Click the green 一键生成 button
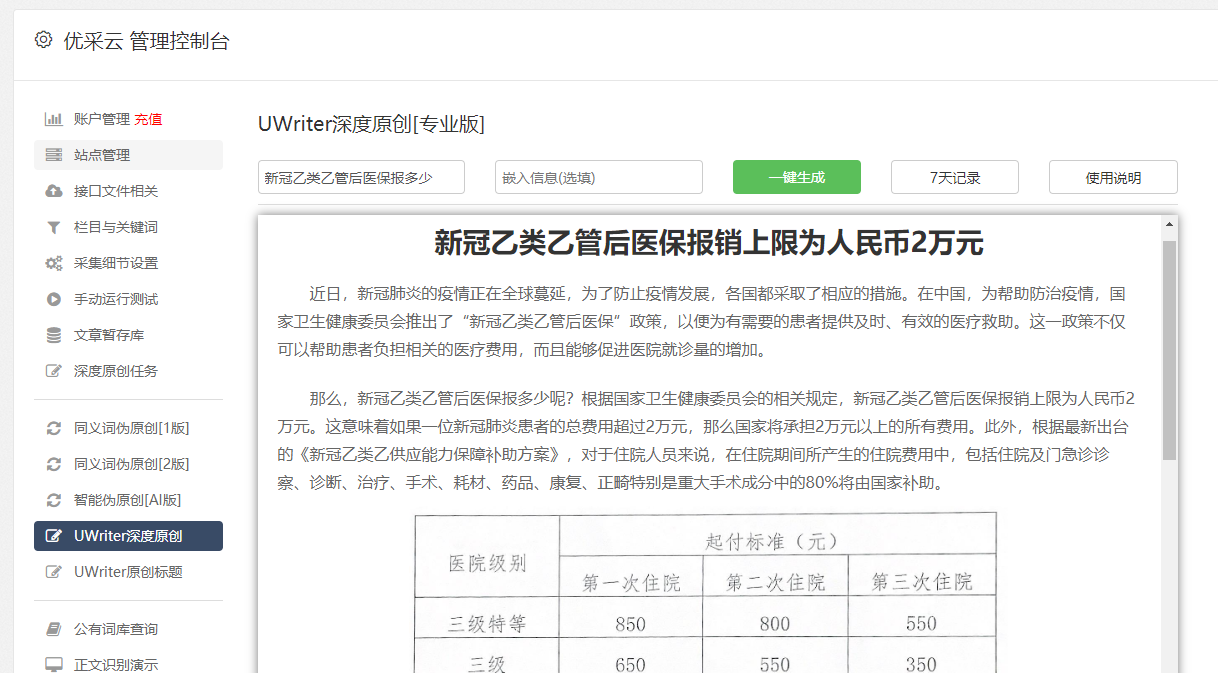The height and width of the screenshot is (673, 1218). click(x=797, y=177)
